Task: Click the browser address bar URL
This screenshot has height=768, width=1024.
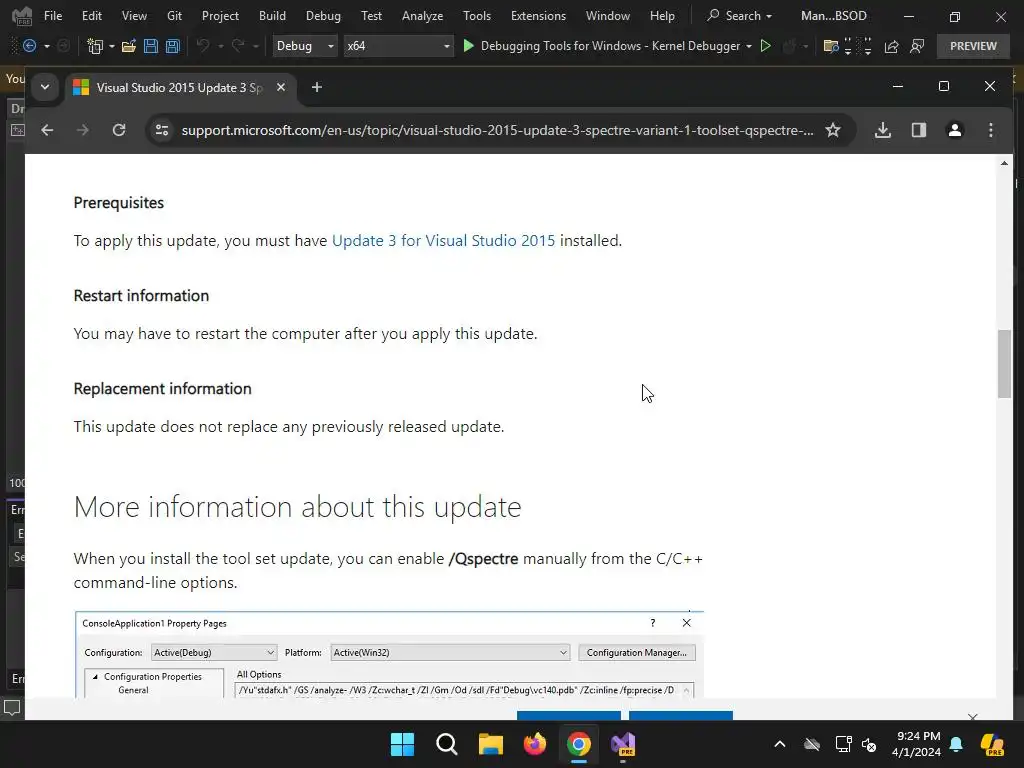Action: tap(498, 130)
